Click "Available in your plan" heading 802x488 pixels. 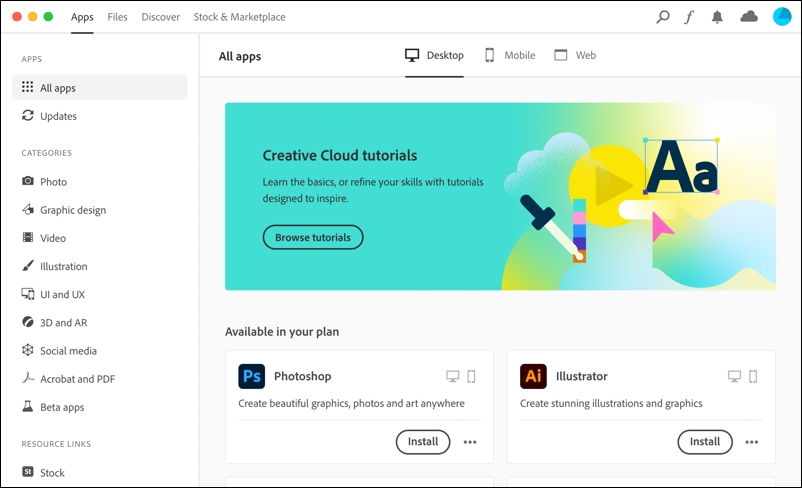pos(282,331)
